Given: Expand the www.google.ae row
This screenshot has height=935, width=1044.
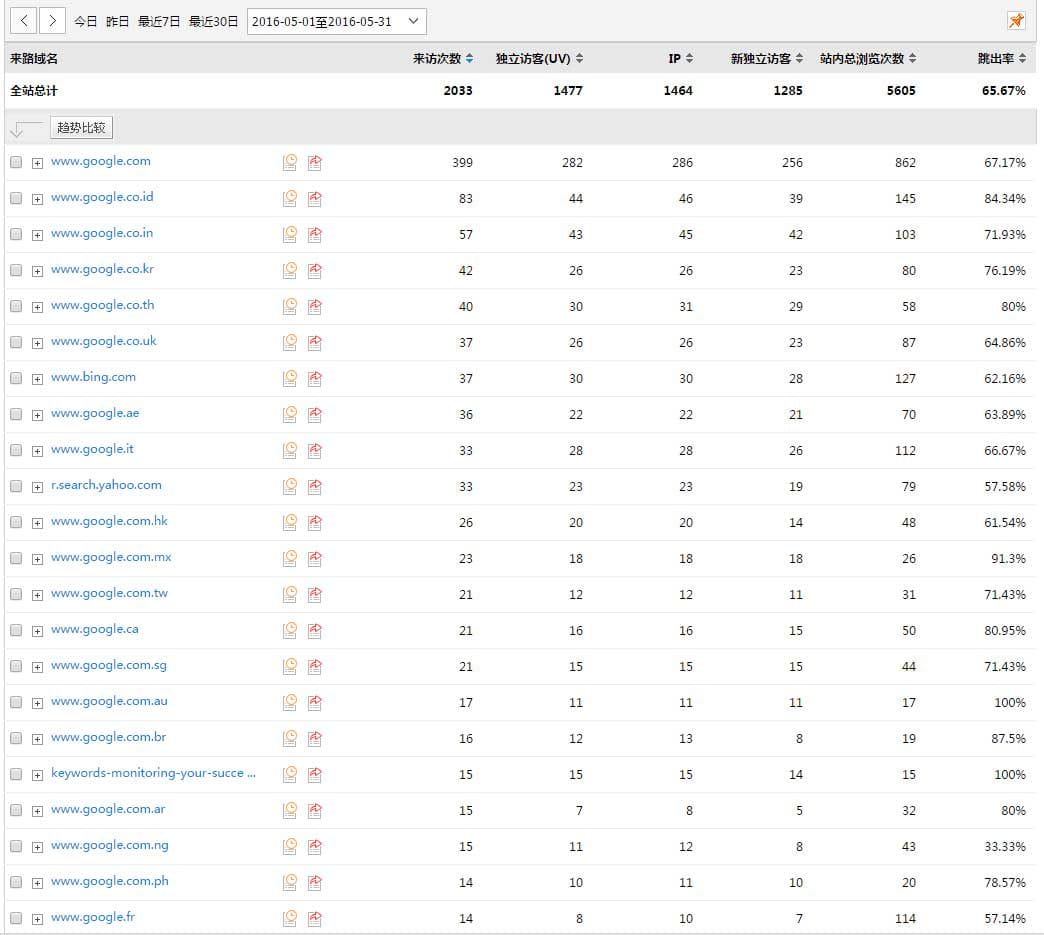Looking at the screenshot, I should [x=37, y=415].
